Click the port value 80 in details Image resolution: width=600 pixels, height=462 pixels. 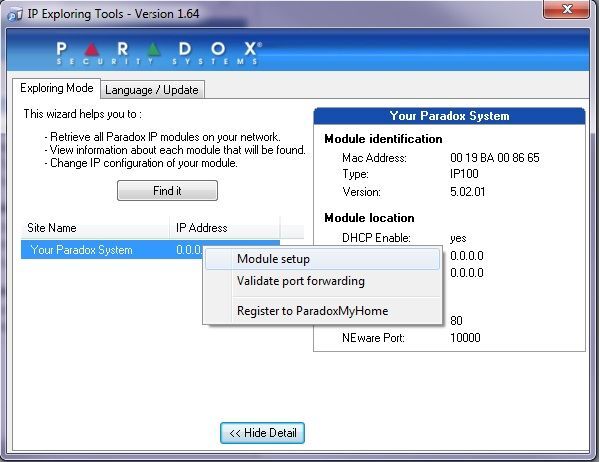[458, 321]
